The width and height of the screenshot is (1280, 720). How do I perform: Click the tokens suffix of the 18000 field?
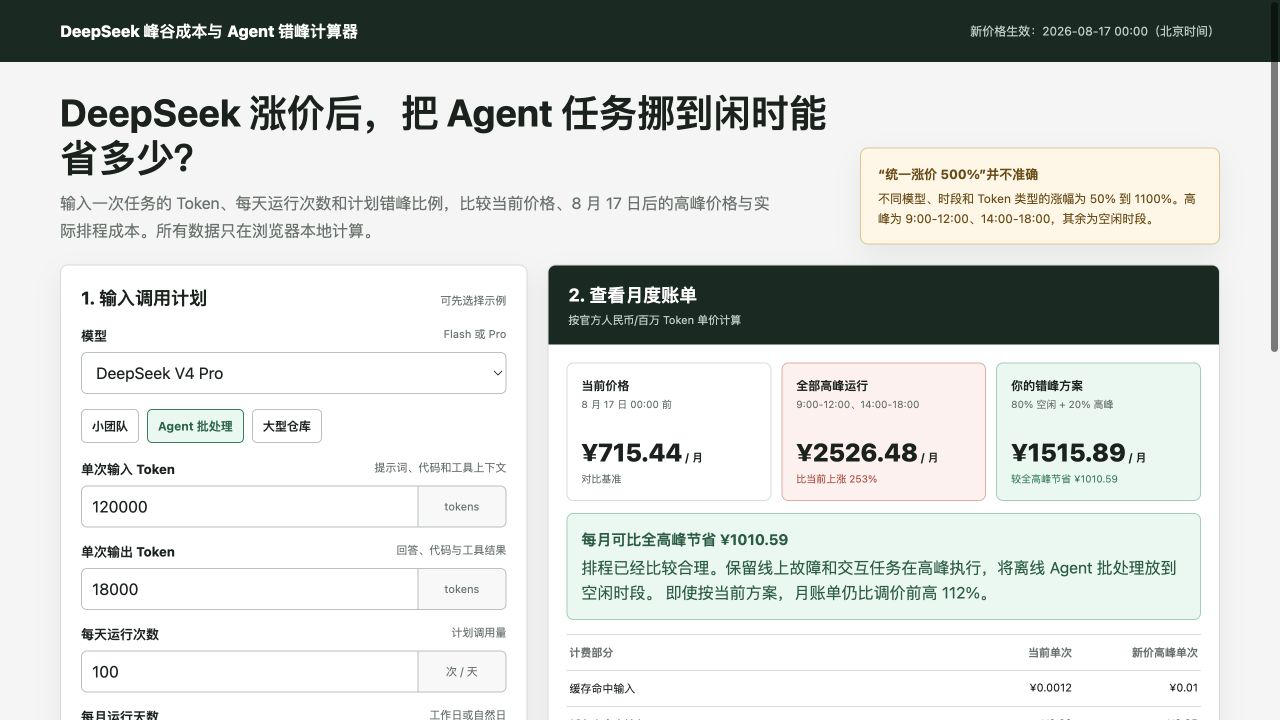[462, 589]
